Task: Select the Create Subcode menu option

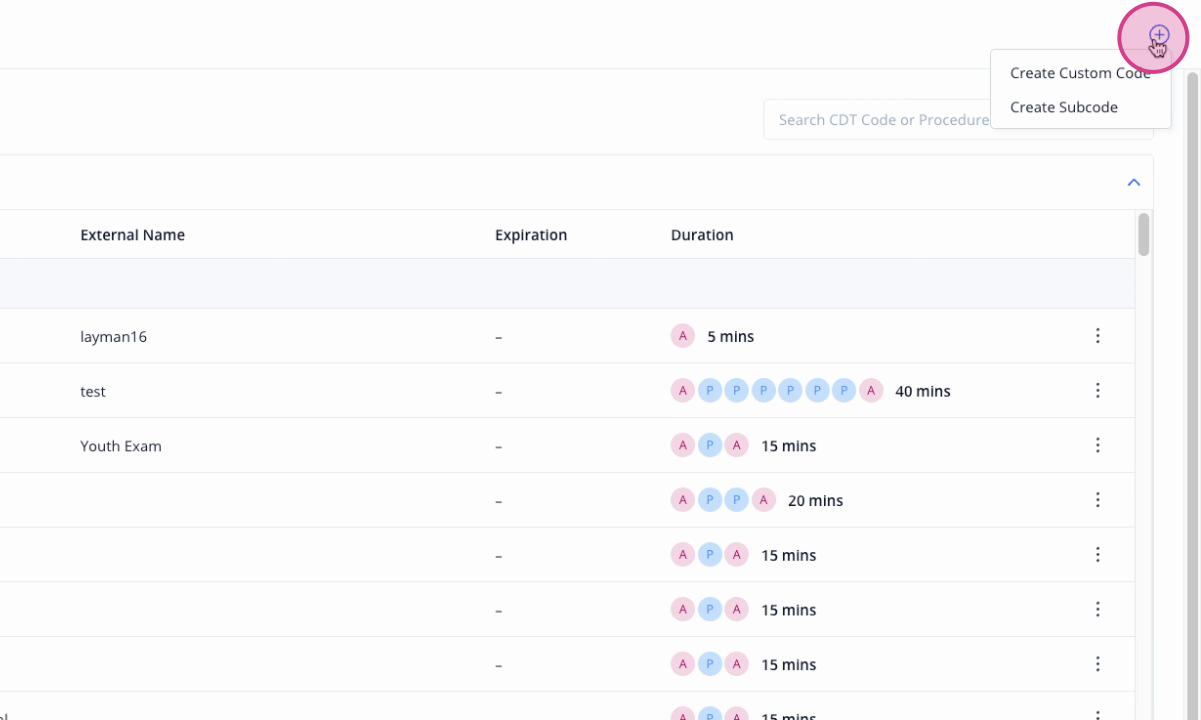Action: tap(1064, 107)
